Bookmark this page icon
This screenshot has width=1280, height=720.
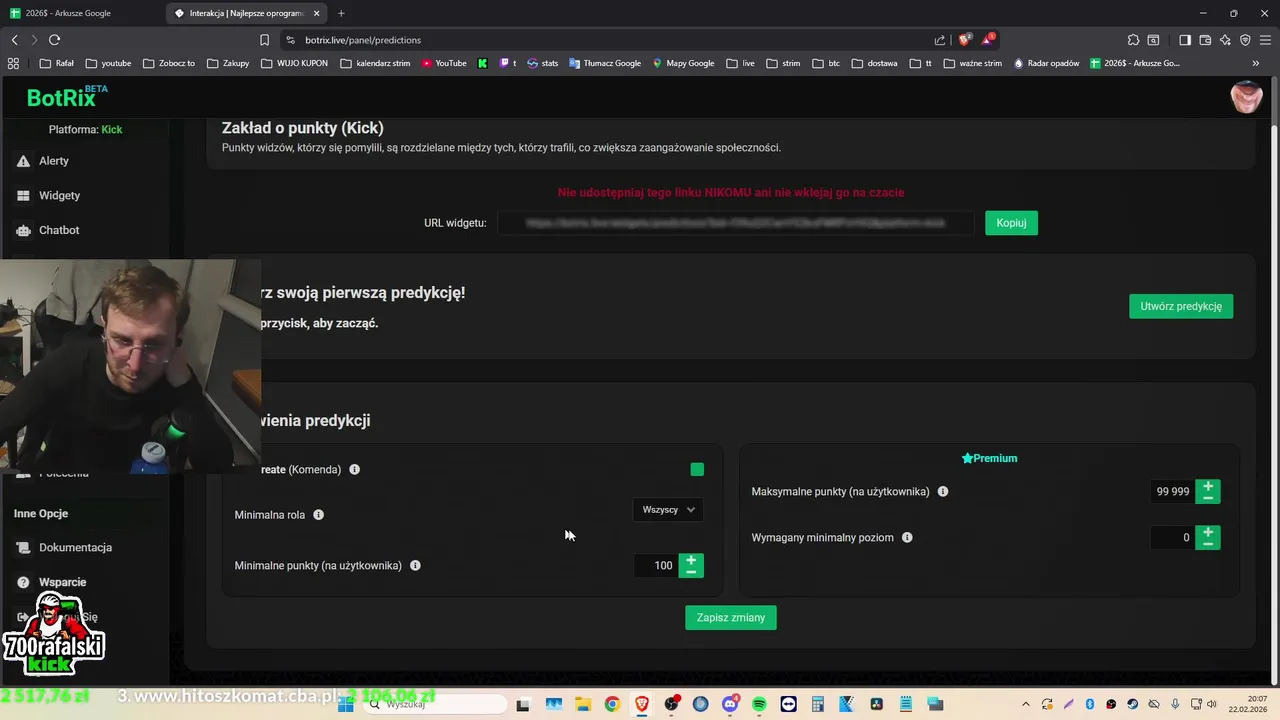264,40
